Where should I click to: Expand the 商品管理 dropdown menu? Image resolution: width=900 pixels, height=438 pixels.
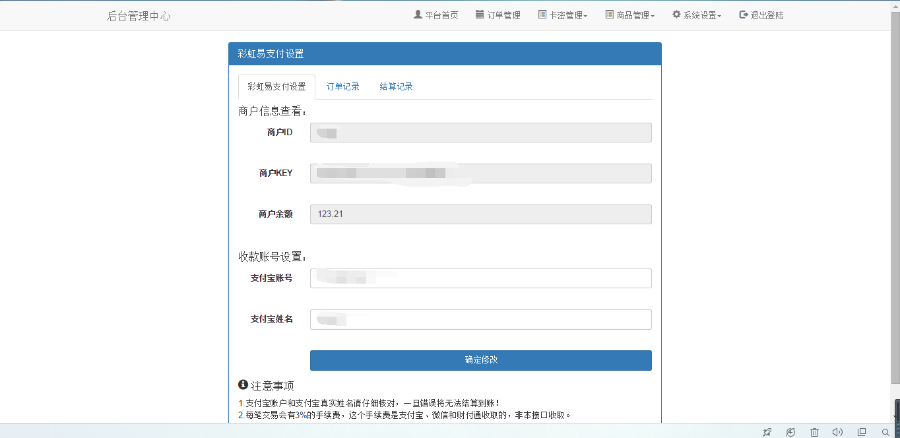(630, 15)
